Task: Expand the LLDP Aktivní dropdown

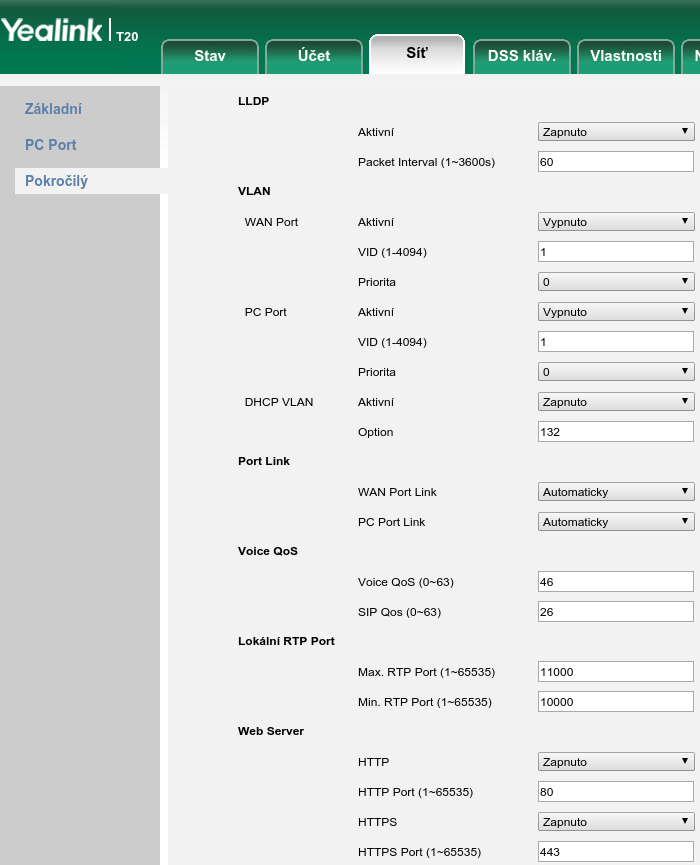Action: click(x=616, y=132)
